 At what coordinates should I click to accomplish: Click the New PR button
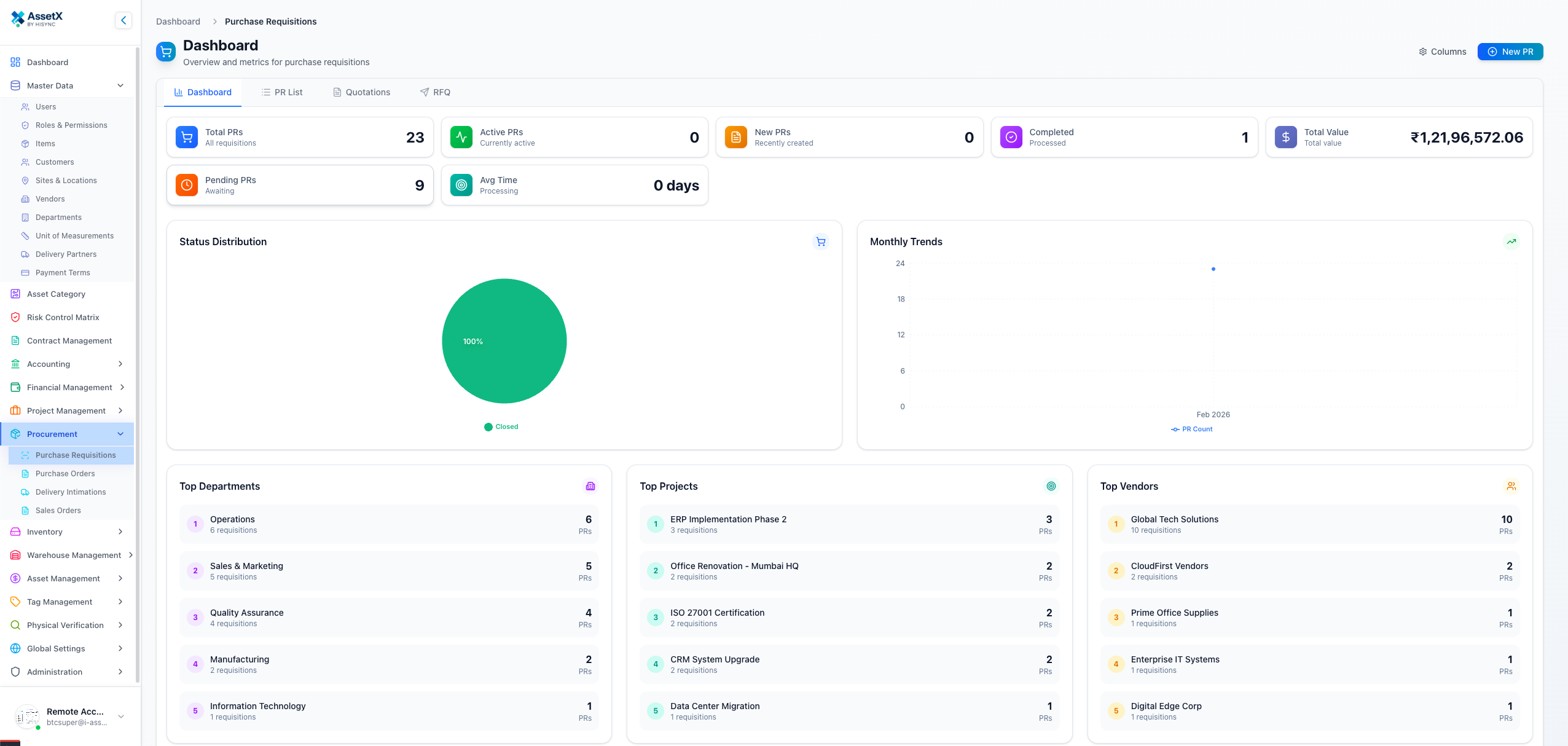point(1510,52)
